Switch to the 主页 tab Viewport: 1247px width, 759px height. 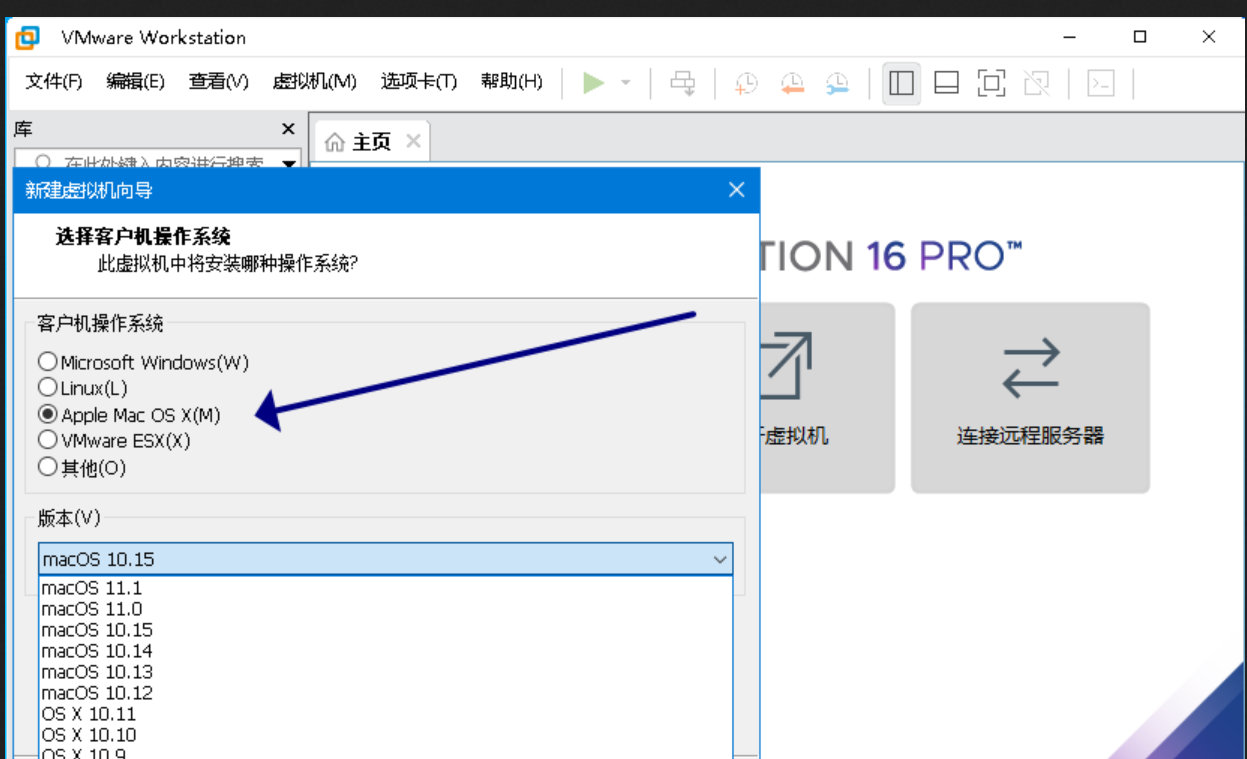click(371, 142)
